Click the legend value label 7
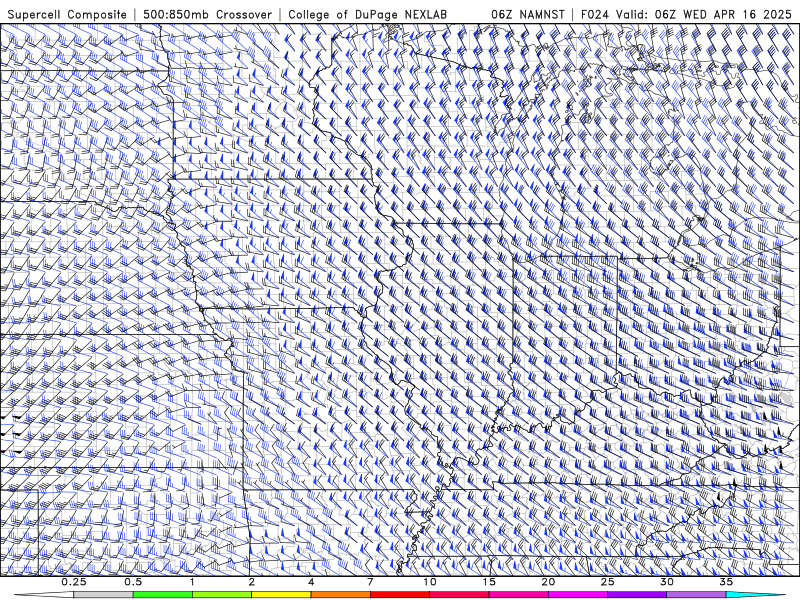This screenshot has height=600, width=800. pyautogui.click(x=370, y=582)
